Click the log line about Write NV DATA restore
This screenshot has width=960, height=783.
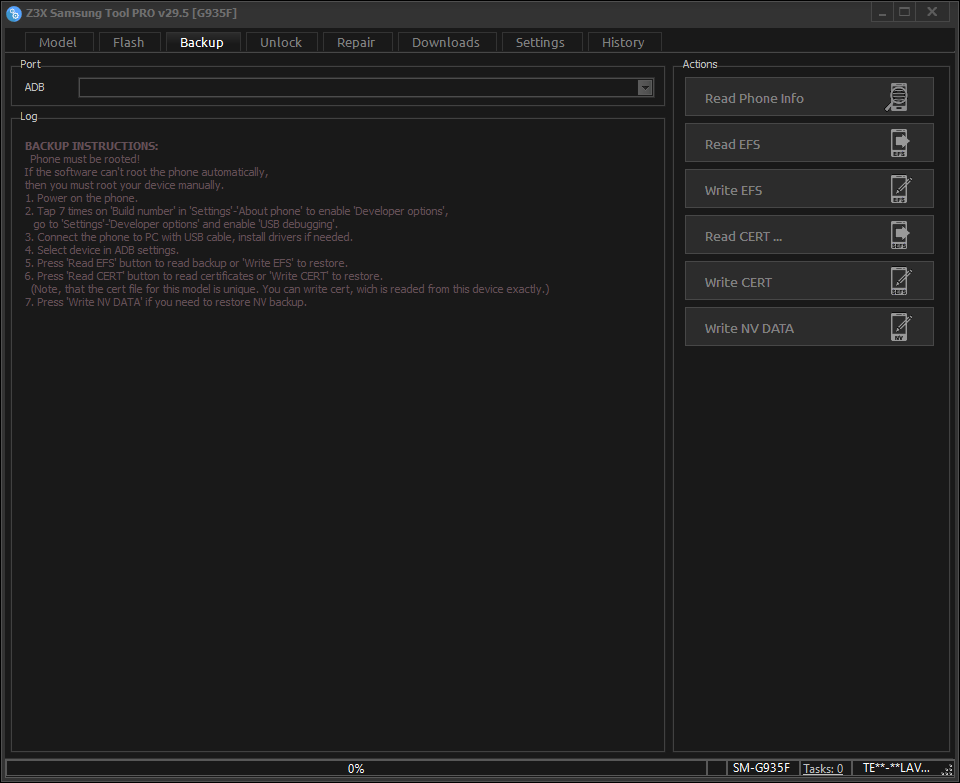click(166, 302)
